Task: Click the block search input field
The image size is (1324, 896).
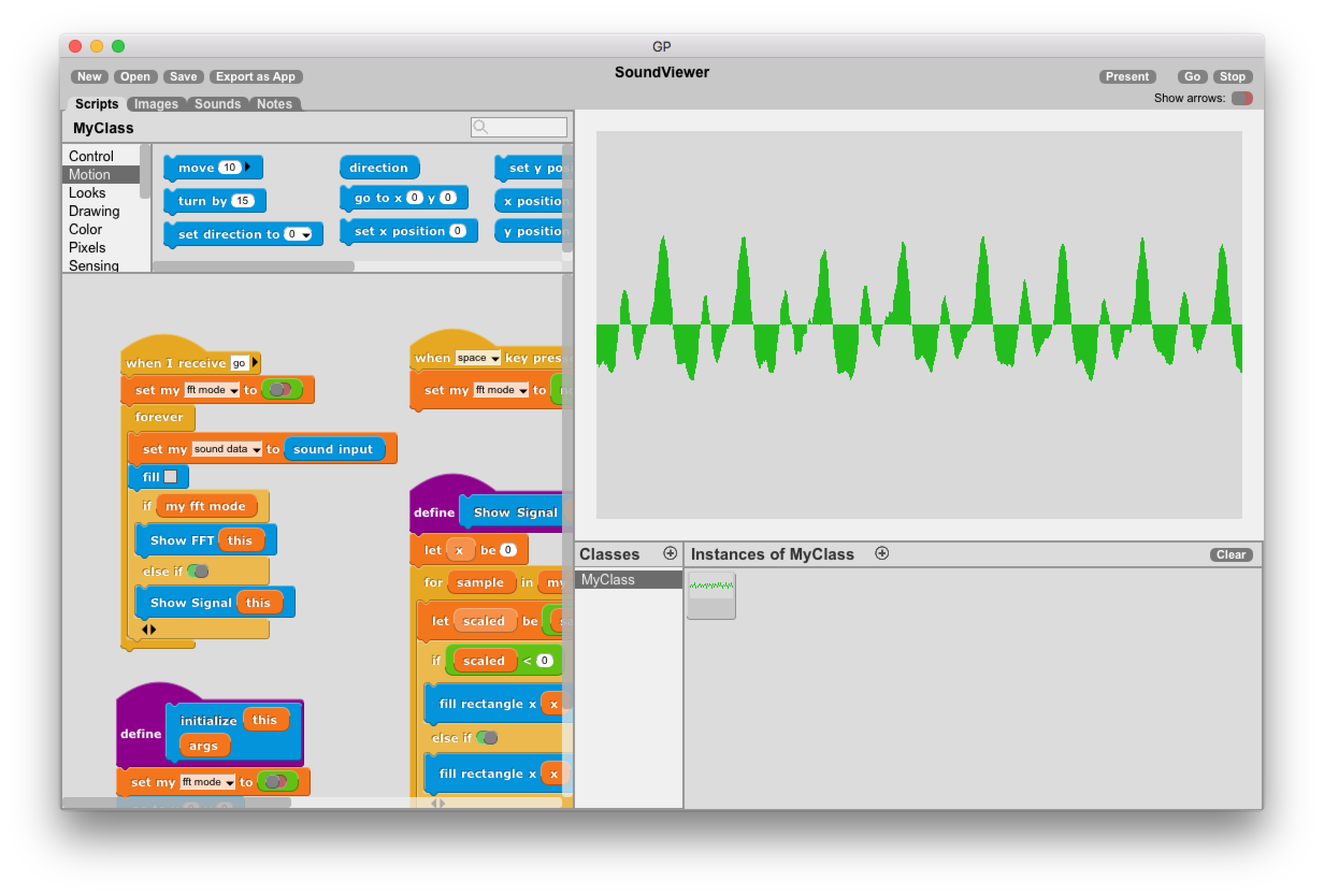Action: click(x=519, y=127)
